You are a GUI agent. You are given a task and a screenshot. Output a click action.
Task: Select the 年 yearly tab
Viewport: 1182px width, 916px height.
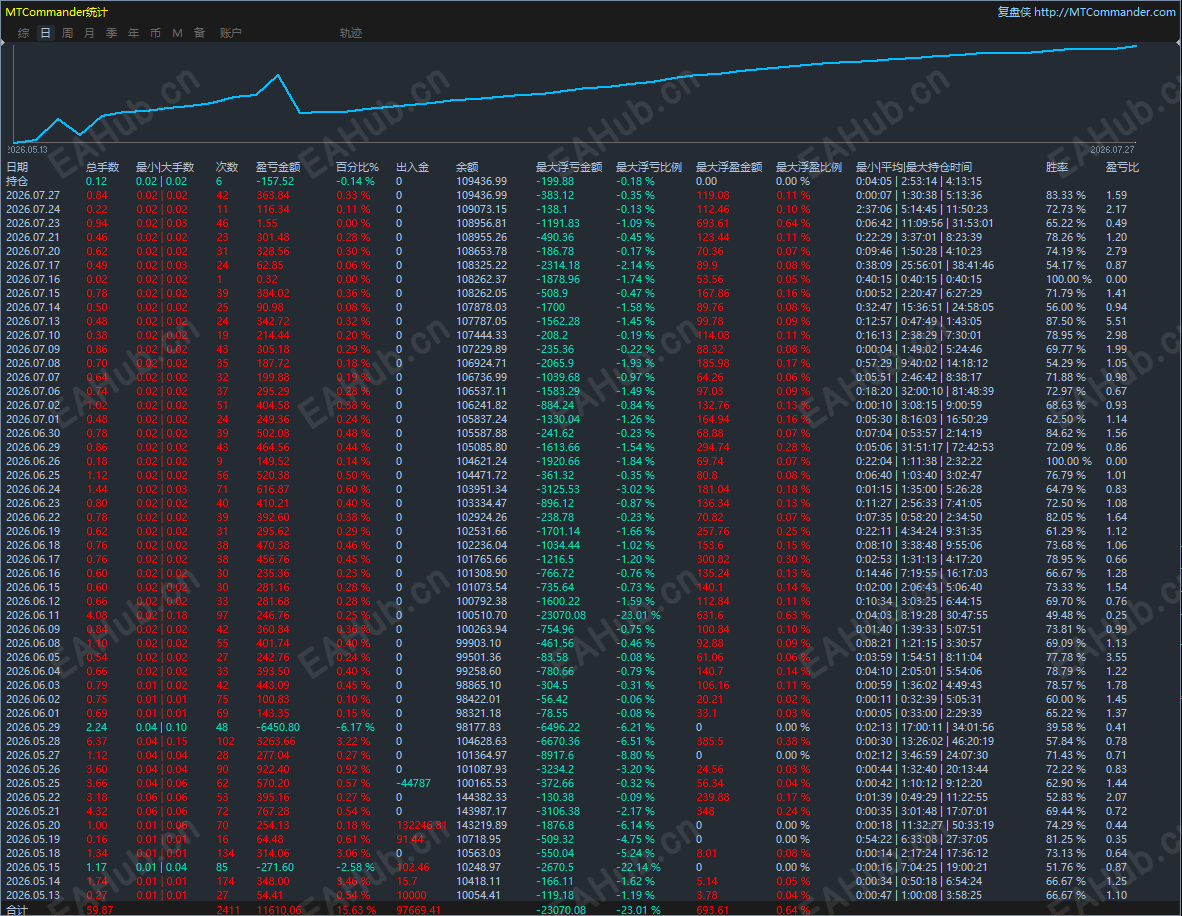pyautogui.click(x=133, y=33)
